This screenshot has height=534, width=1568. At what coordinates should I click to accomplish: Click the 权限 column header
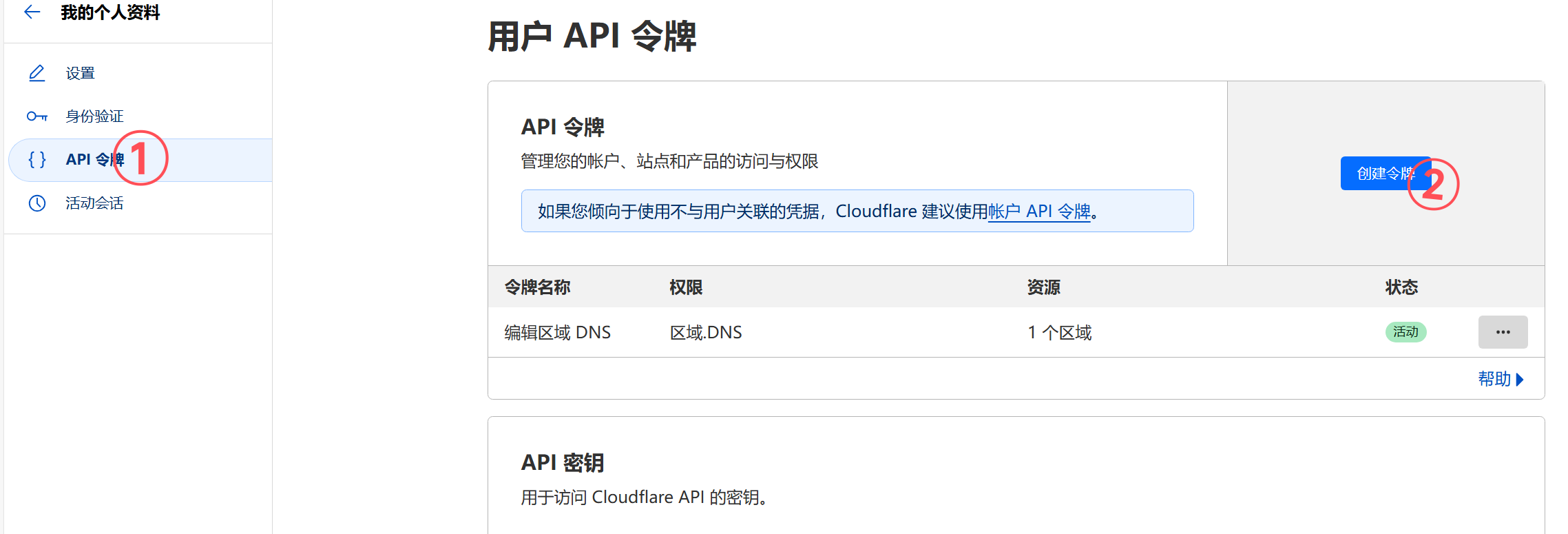pyautogui.click(x=686, y=287)
